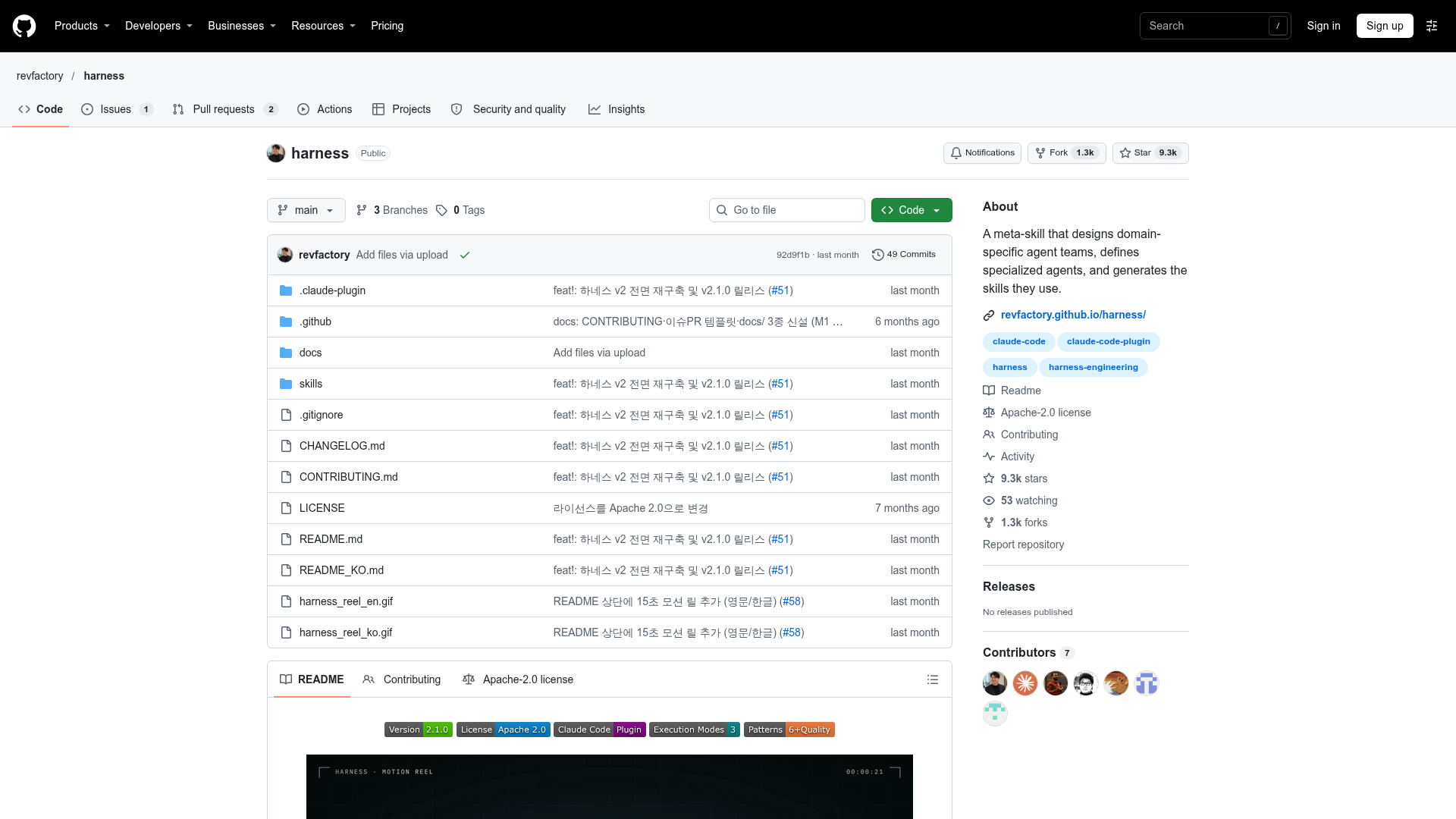Open the README_KO.md file
1456x819 pixels.
pyautogui.click(x=341, y=570)
